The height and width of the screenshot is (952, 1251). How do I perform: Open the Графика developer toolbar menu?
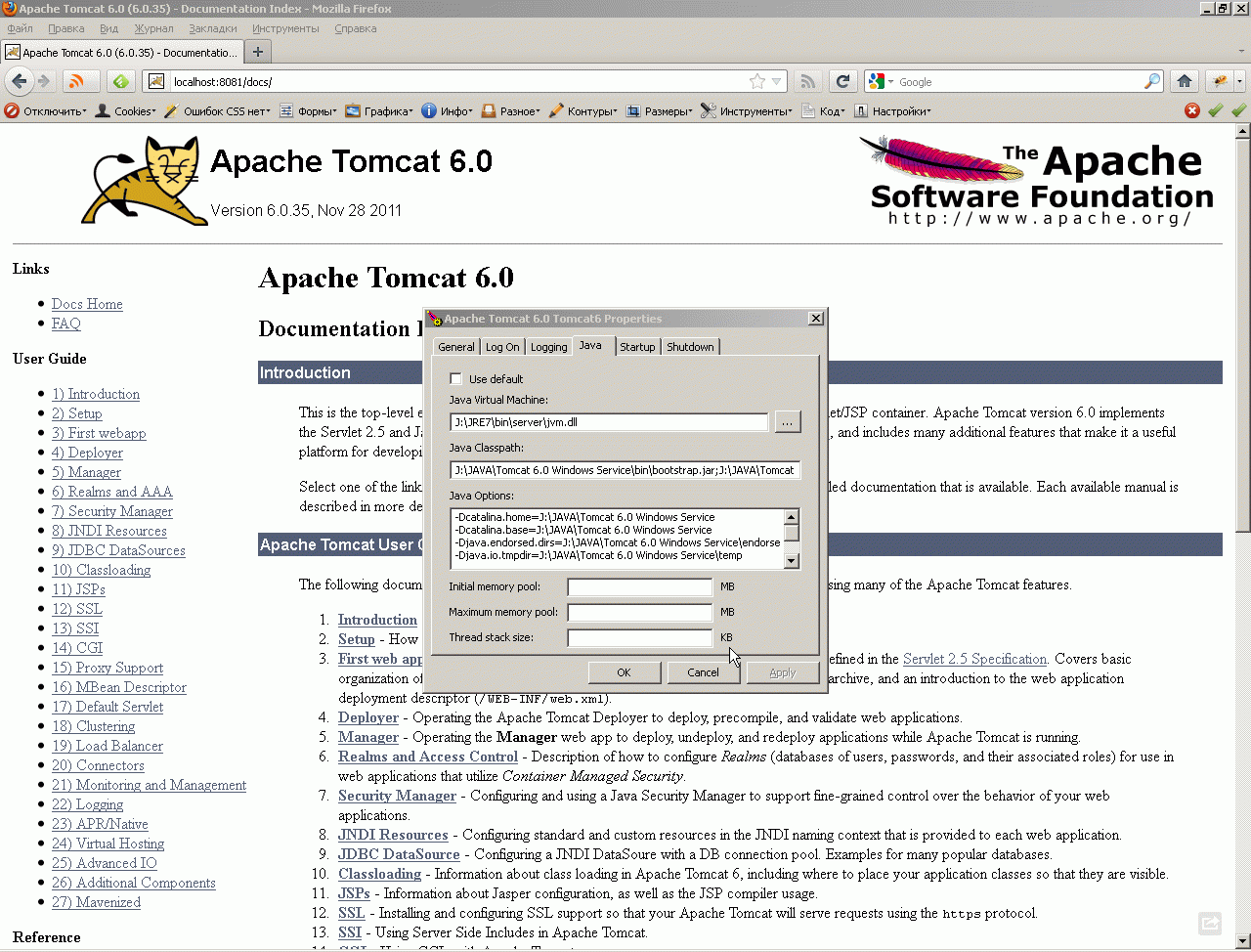tap(379, 111)
